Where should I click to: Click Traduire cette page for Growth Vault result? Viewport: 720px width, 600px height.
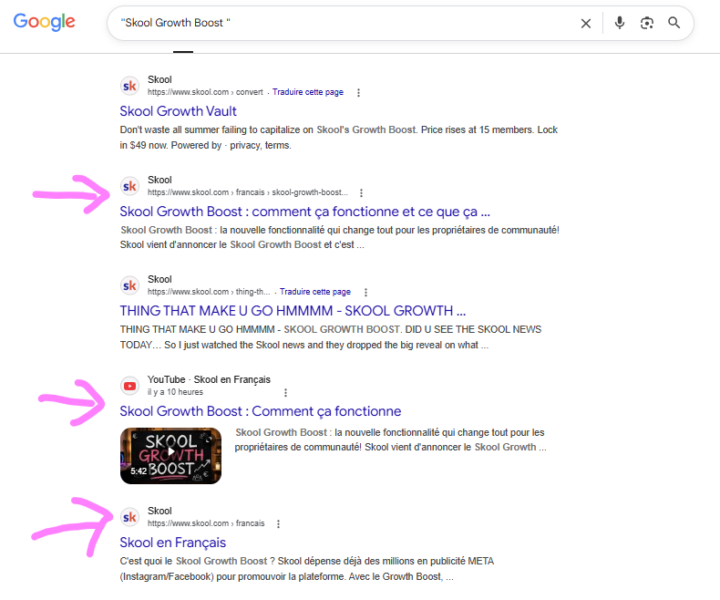coord(308,92)
